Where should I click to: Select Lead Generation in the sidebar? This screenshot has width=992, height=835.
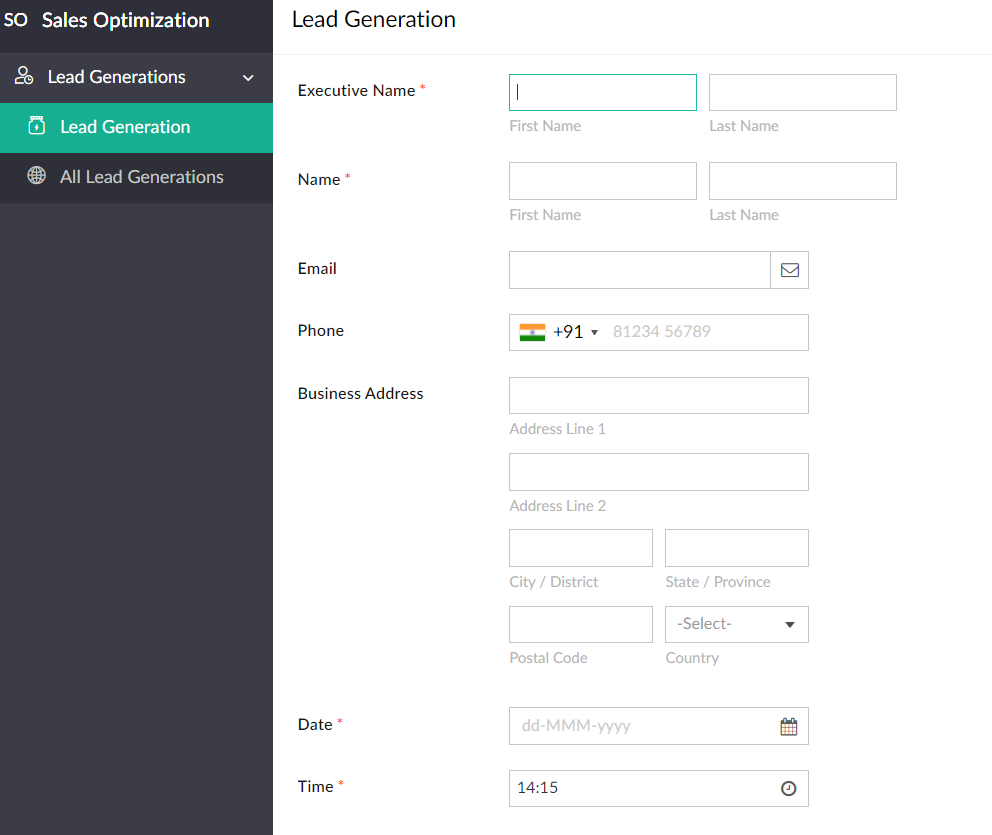click(x=125, y=127)
